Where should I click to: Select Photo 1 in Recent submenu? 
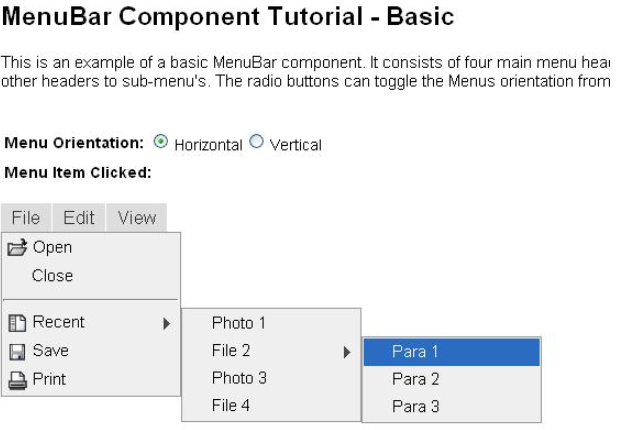(x=239, y=323)
